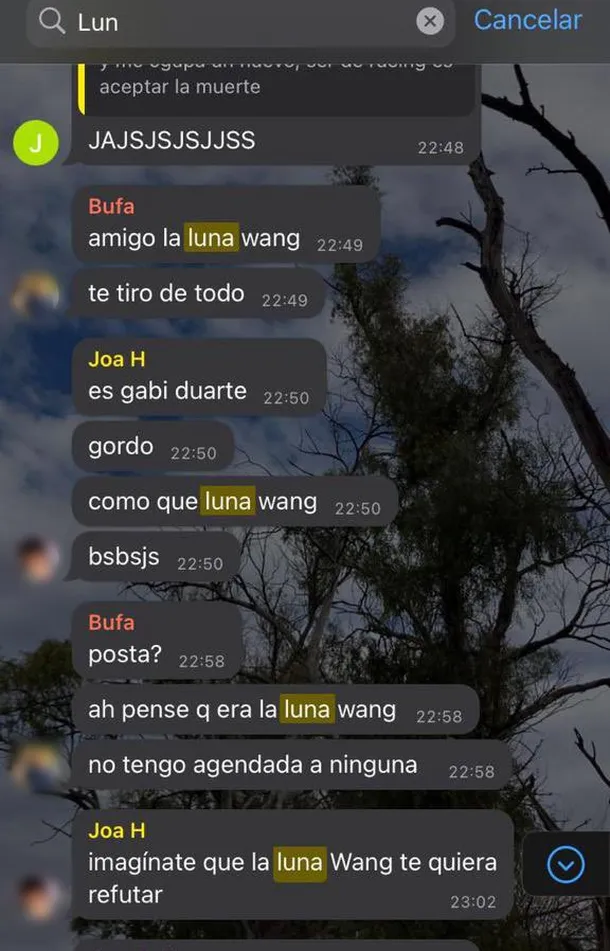Select 'ah pense q era la luna wang'
The width and height of the screenshot is (610, 951).
click(x=276, y=710)
